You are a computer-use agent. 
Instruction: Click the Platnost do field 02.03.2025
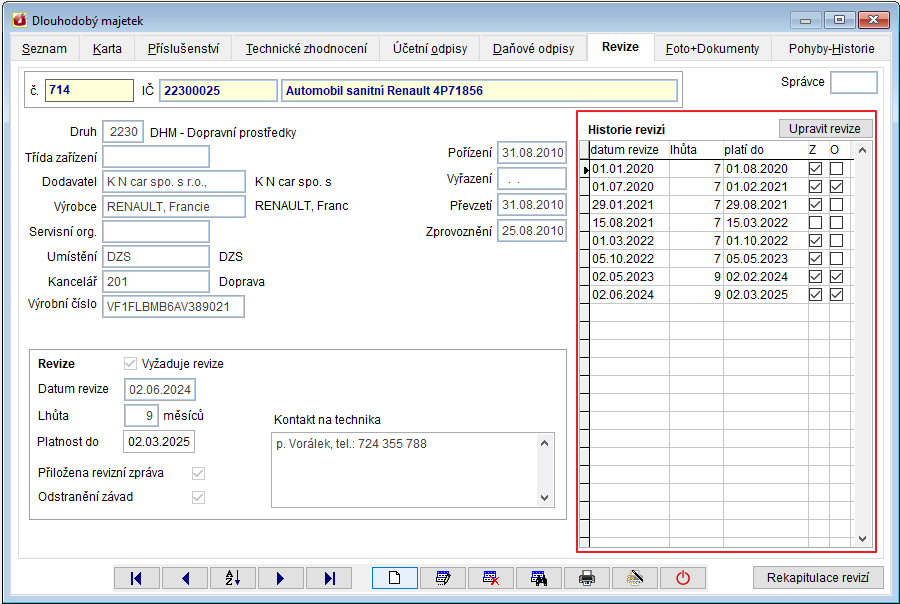(x=159, y=442)
